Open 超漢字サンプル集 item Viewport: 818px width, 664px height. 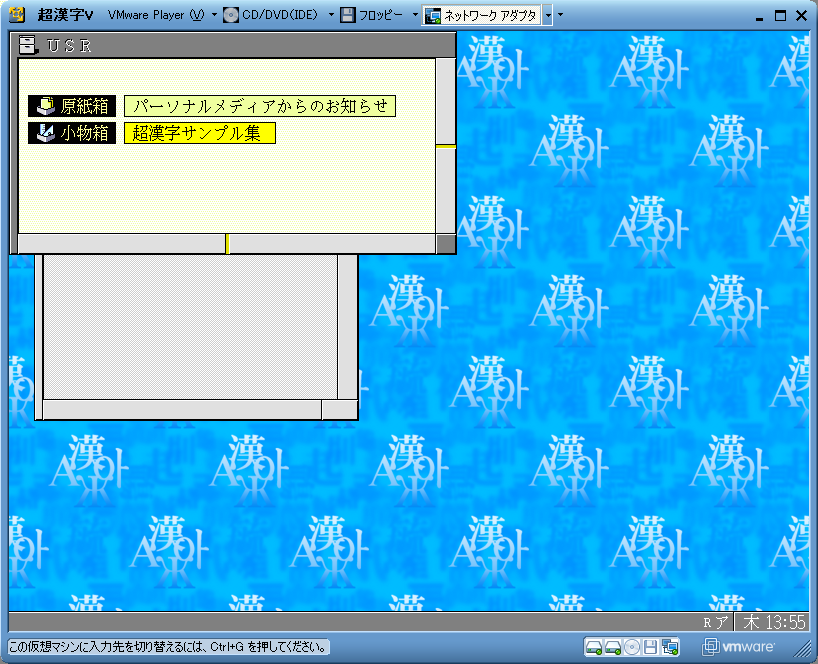pos(199,133)
